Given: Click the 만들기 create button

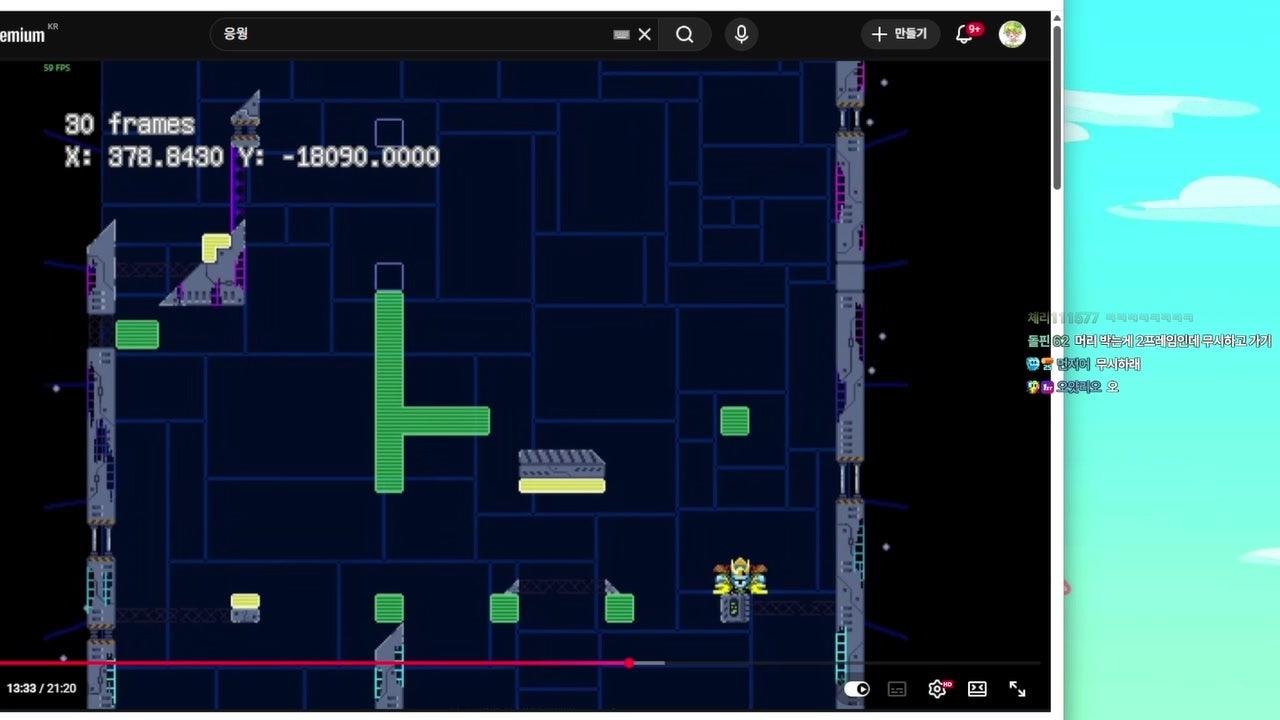Looking at the screenshot, I should tap(900, 34).
